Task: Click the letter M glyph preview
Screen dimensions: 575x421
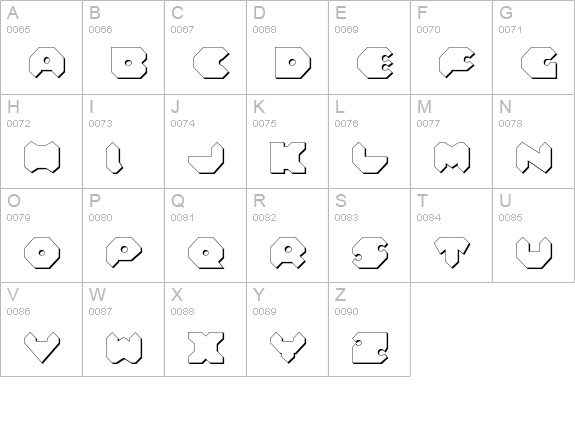Action: [452, 157]
